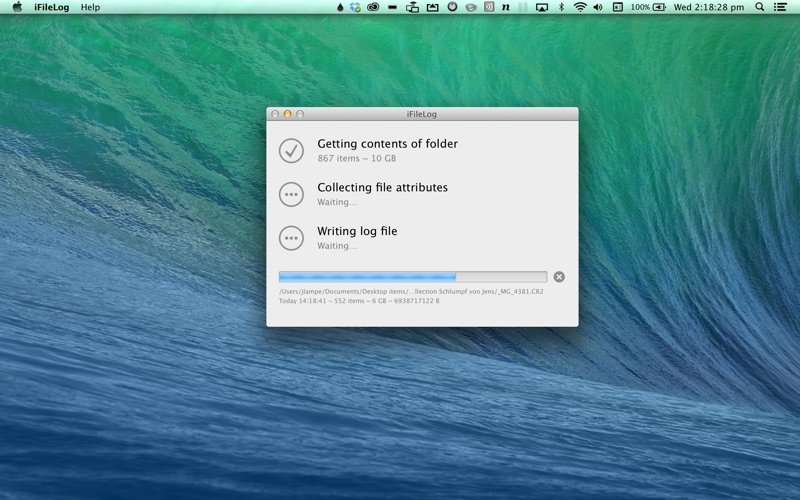Cancel the scan with the progress bar X button
This screenshot has width=800, height=500.
pos(559,277)
